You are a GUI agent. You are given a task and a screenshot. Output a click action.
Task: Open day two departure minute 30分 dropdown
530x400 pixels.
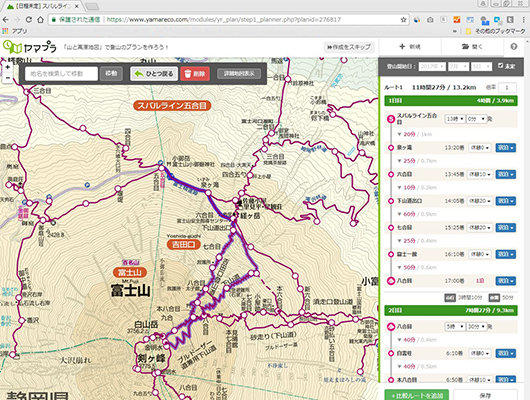click(476, 327)
